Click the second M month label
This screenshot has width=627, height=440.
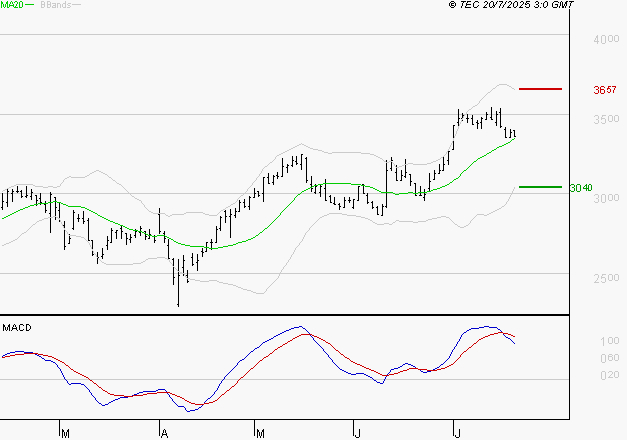(x=260, y=434)
